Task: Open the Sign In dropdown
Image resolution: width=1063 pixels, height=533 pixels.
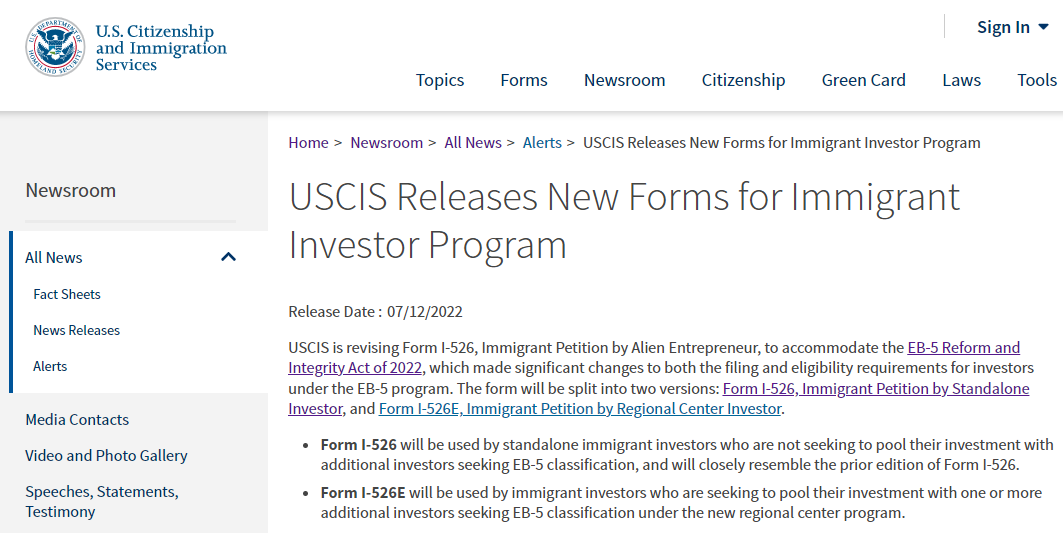Action: 1012,27
